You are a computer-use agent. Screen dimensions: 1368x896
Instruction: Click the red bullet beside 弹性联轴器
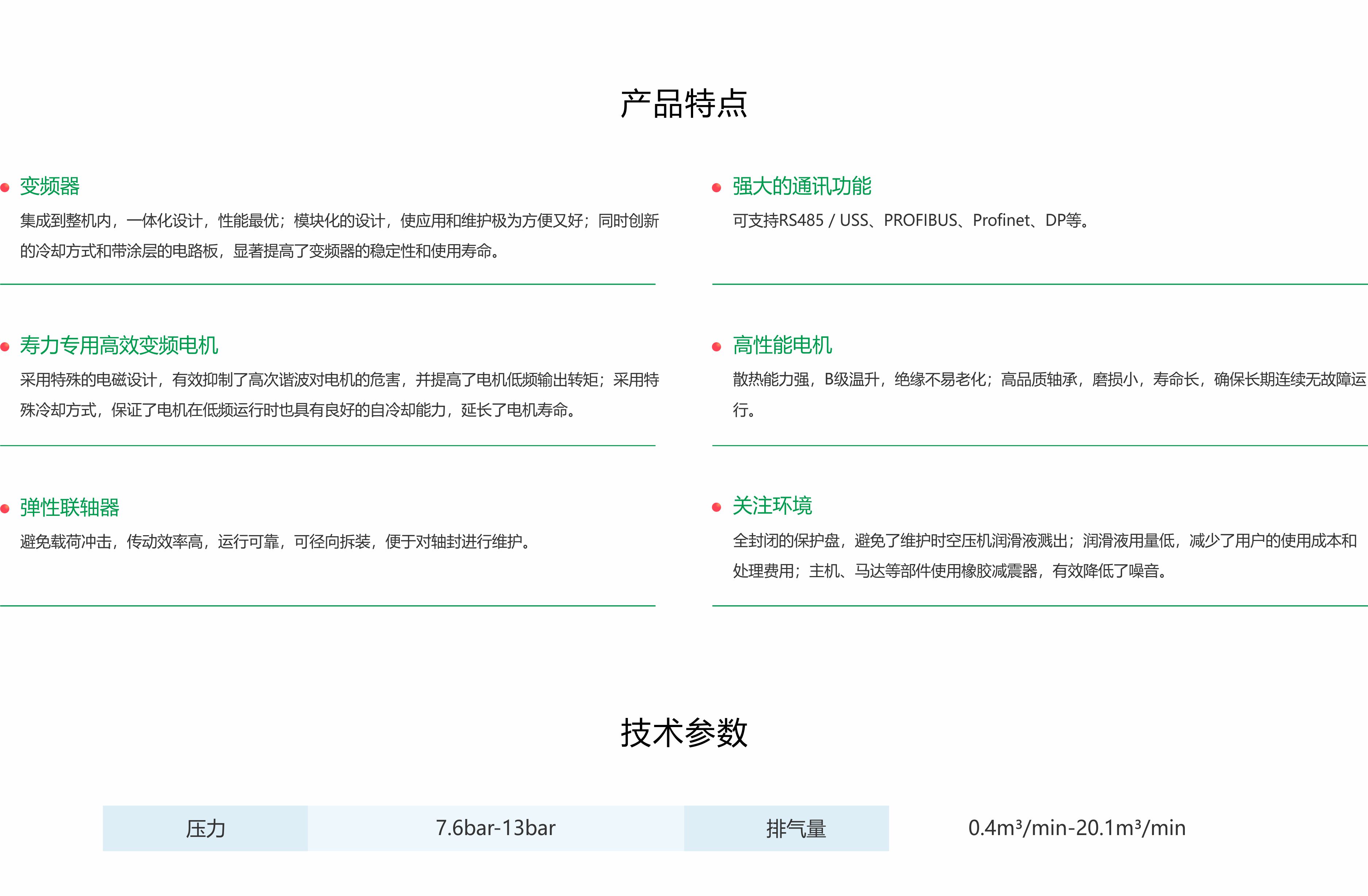click(x=5, y=509)
